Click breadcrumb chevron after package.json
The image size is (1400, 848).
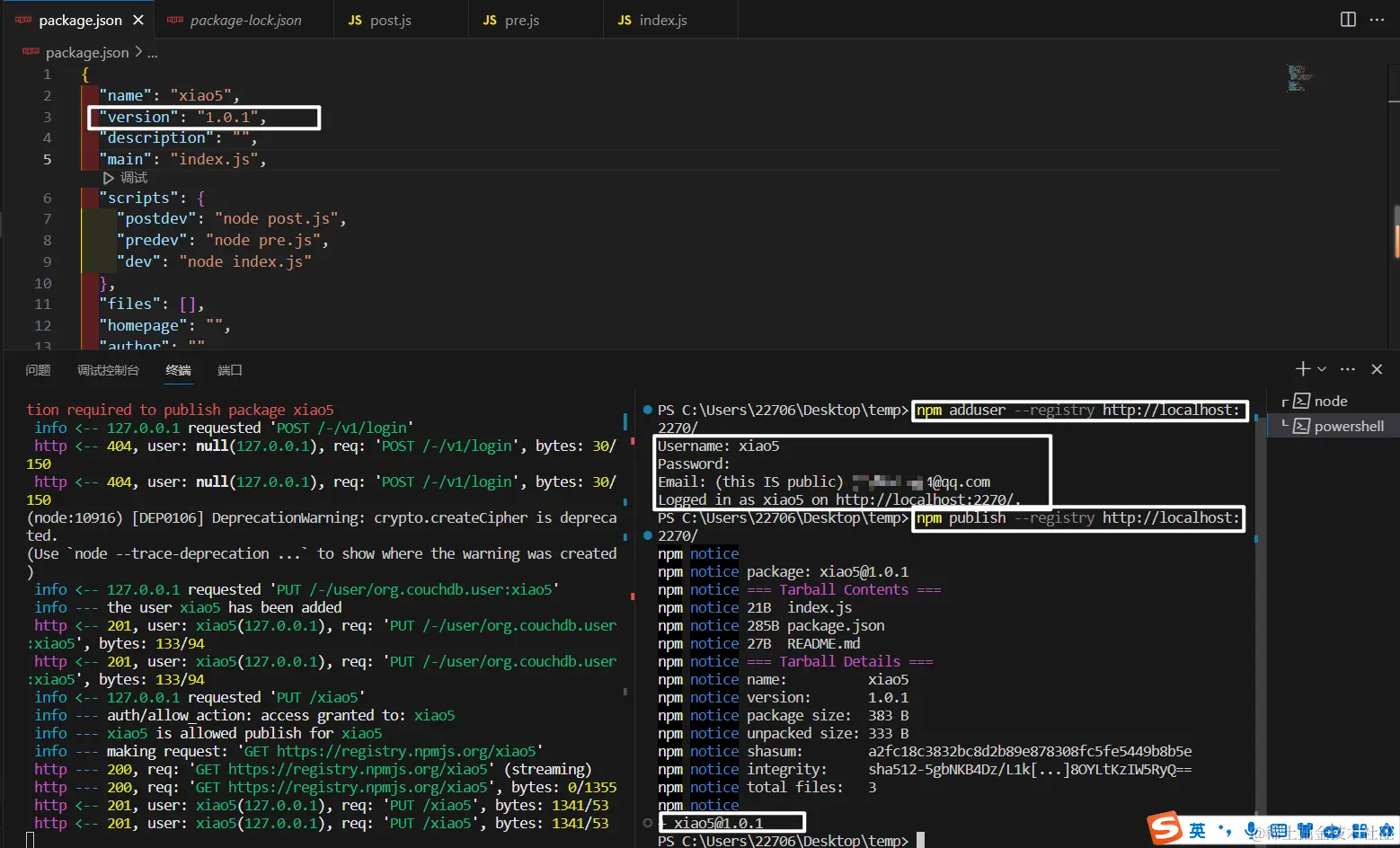click(x=138, y=53)
